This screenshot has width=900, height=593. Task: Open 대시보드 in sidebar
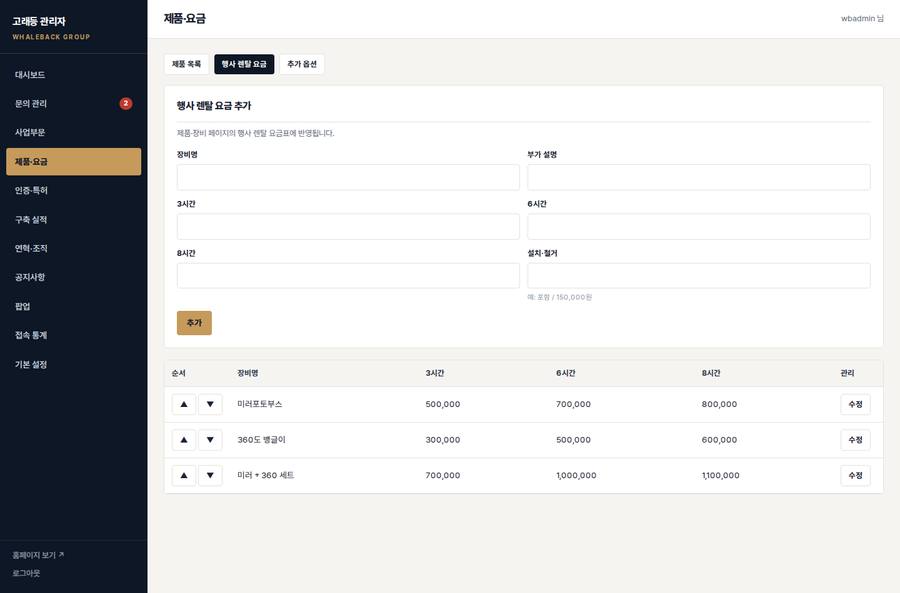[73, 75]
